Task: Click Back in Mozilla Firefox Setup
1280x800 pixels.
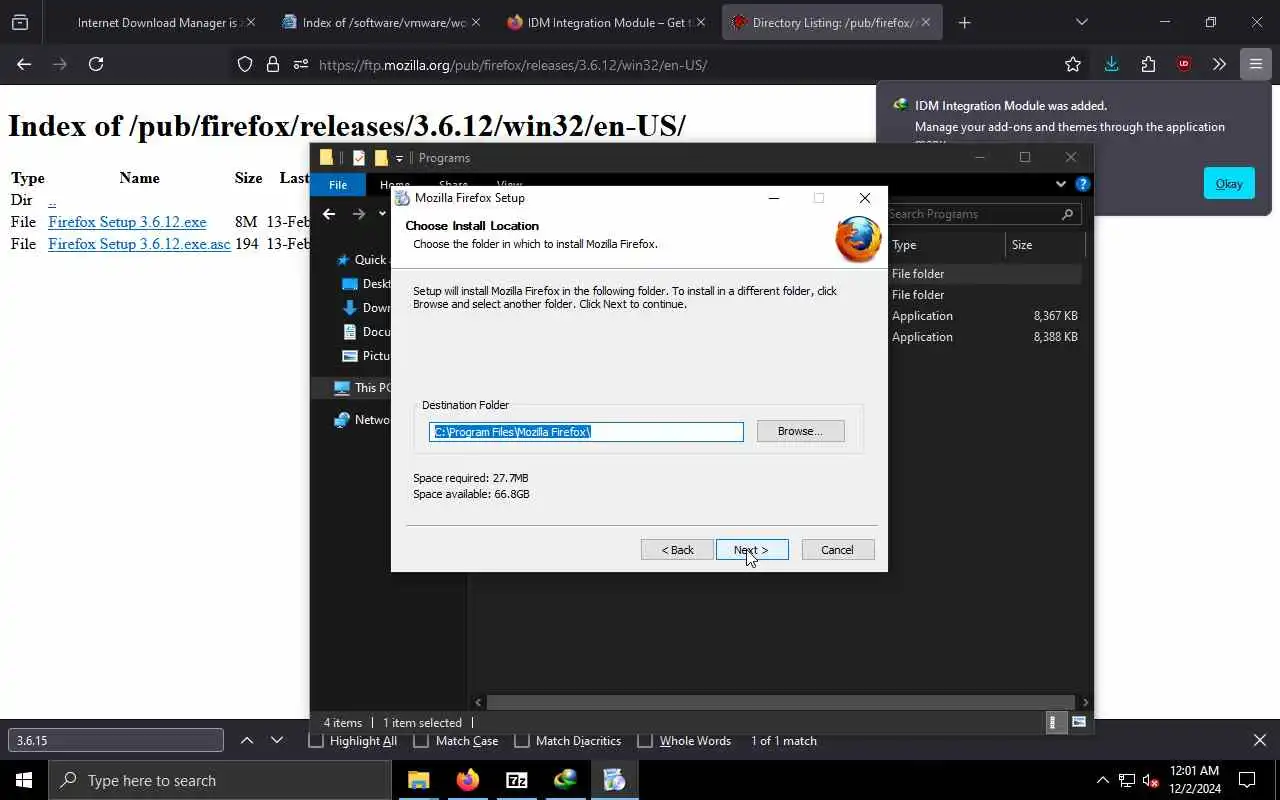Action: coord(677,550)
